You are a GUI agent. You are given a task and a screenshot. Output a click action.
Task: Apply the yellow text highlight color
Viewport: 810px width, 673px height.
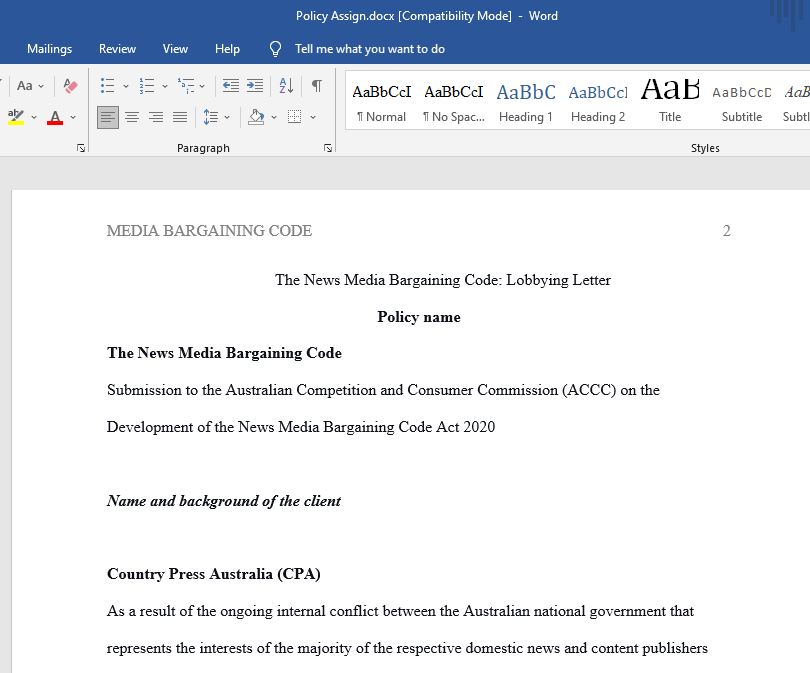point(16,117)
